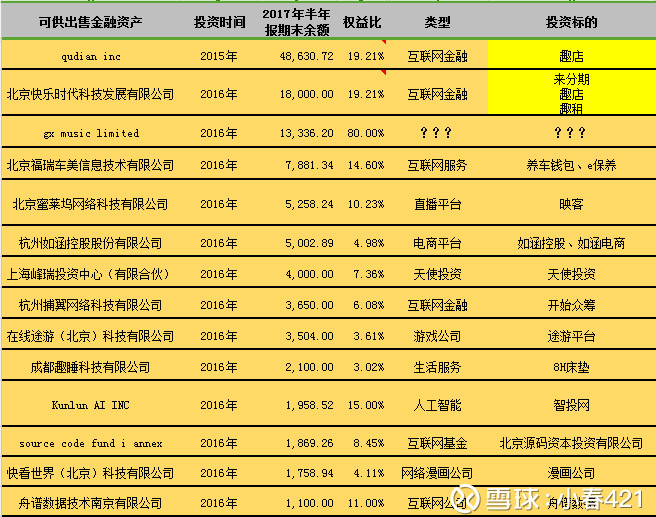Select the 类型 column header
The image size is (656, 517).
tap(437, 22)
